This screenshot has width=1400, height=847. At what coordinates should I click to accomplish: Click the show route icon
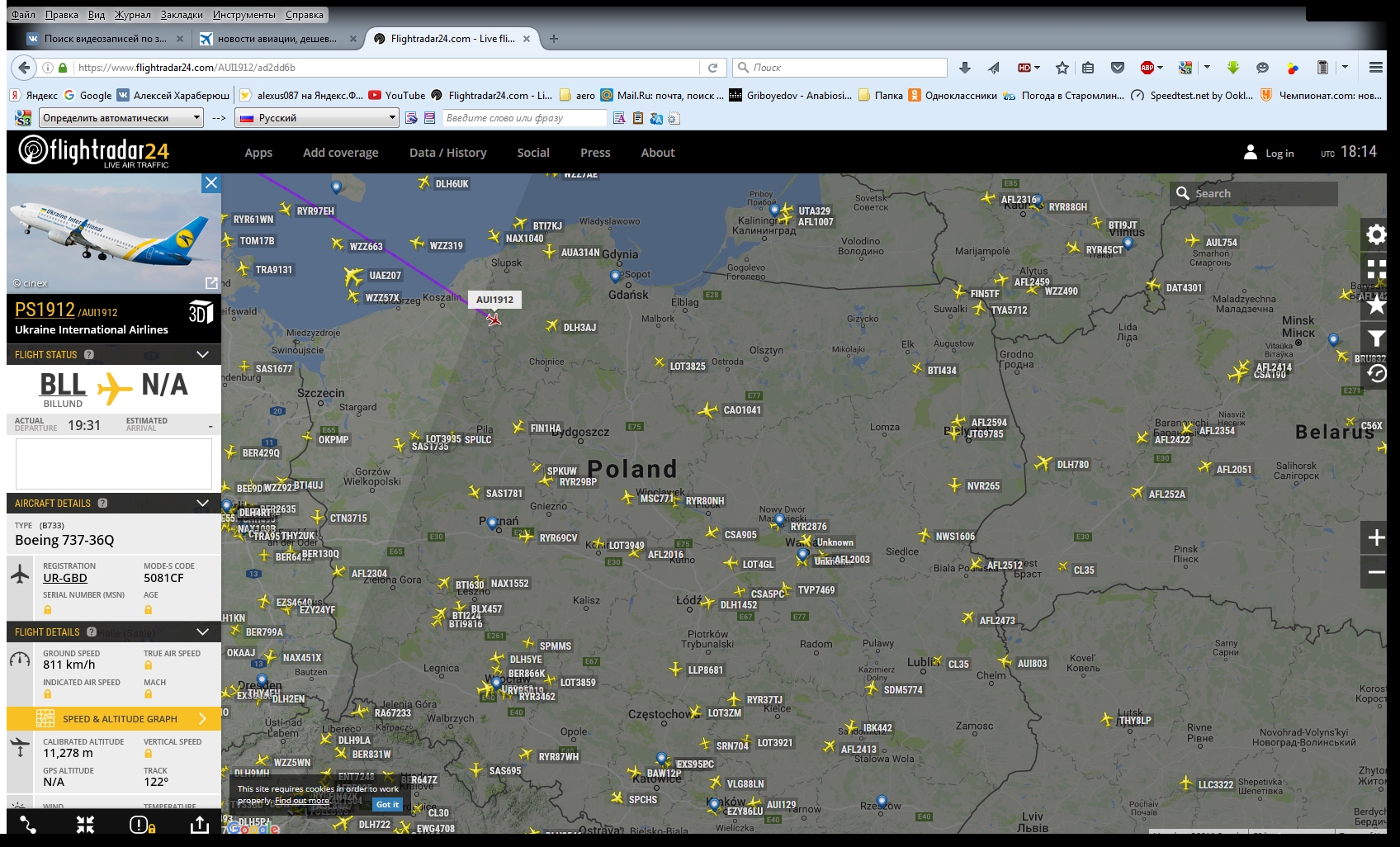28,824
